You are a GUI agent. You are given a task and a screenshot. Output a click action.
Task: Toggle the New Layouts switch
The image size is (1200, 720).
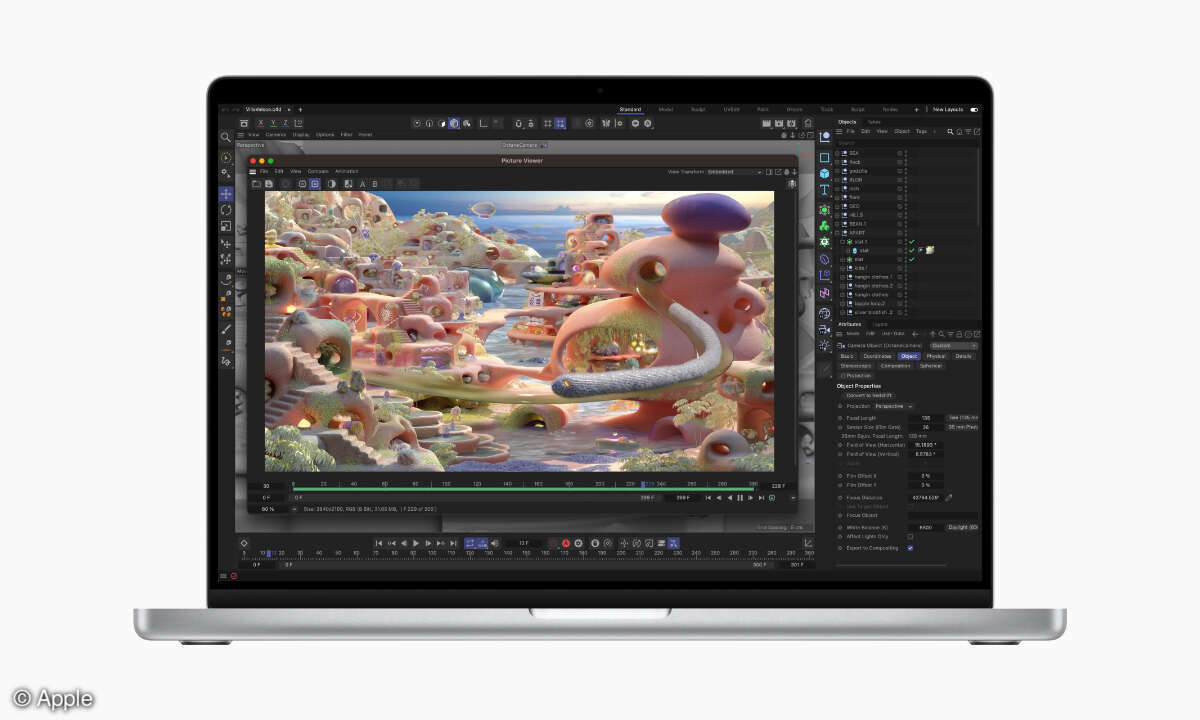tap(974, 110)
